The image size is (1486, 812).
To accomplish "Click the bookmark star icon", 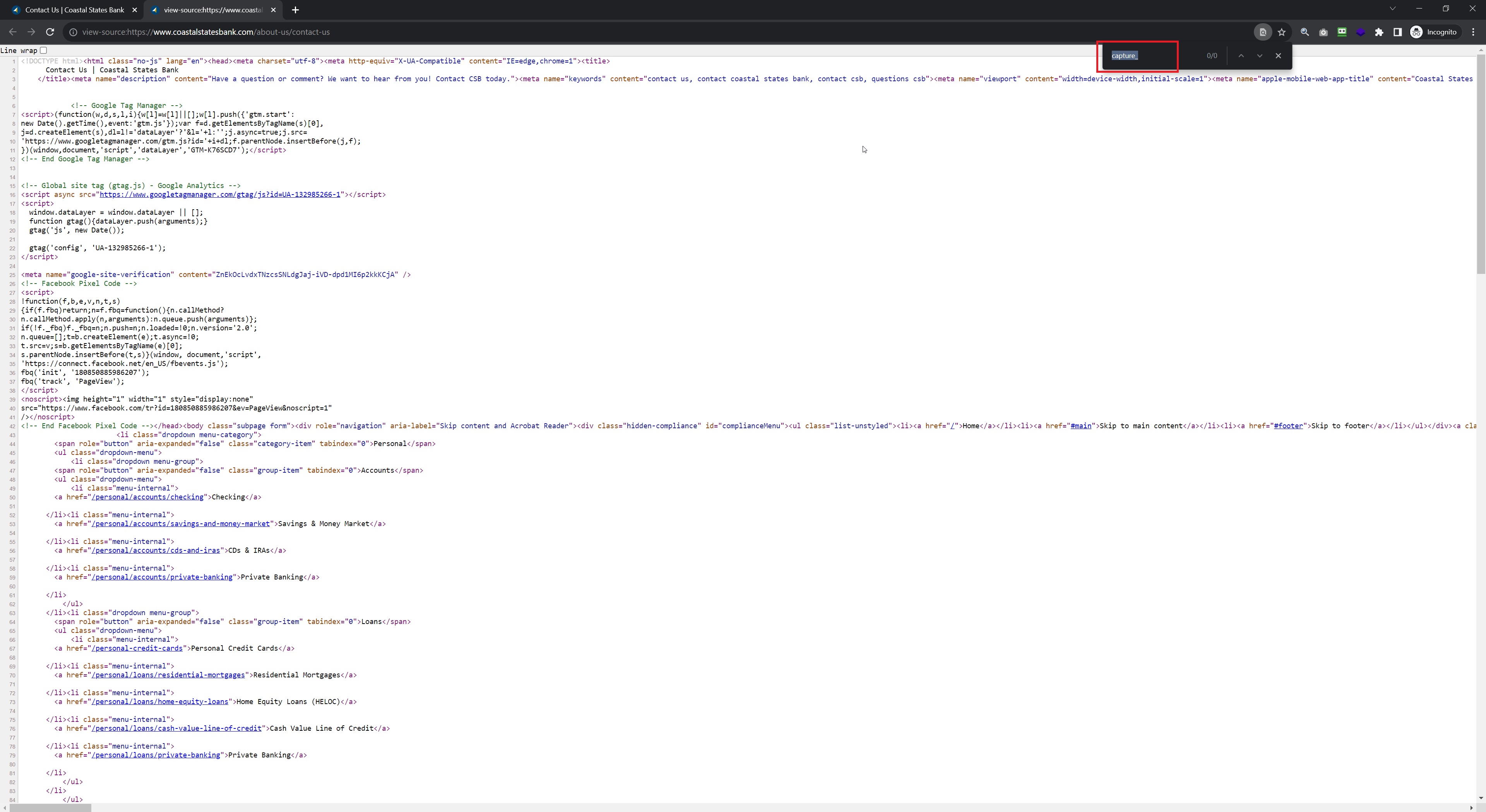I will pos(1281,32).
